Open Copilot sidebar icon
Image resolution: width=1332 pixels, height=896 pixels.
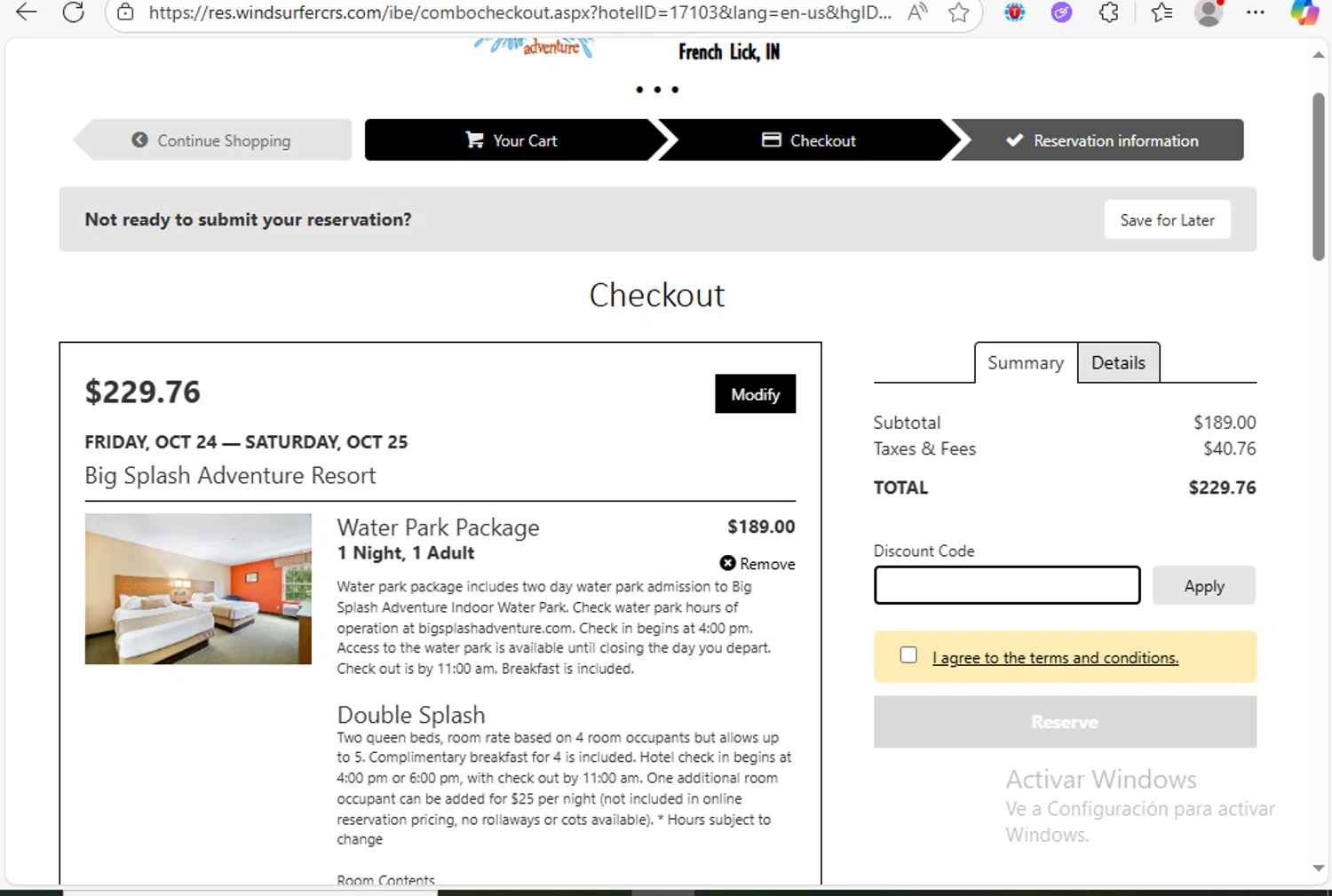pyautogui.click(x=1304, y=12)
